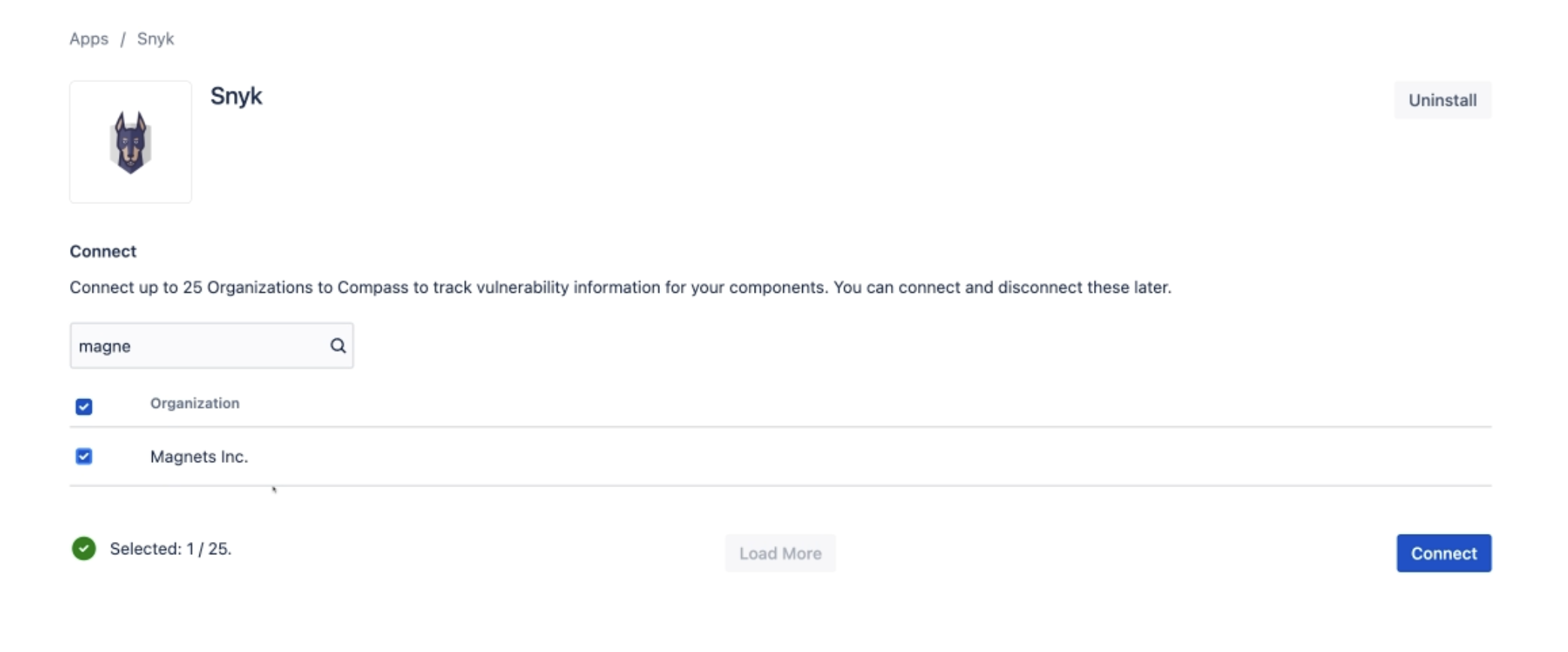This screenshot has height=652, width=1568.
Task: Click the 'Selected: 1 / 25.' counter text
Action: [171, 549]
